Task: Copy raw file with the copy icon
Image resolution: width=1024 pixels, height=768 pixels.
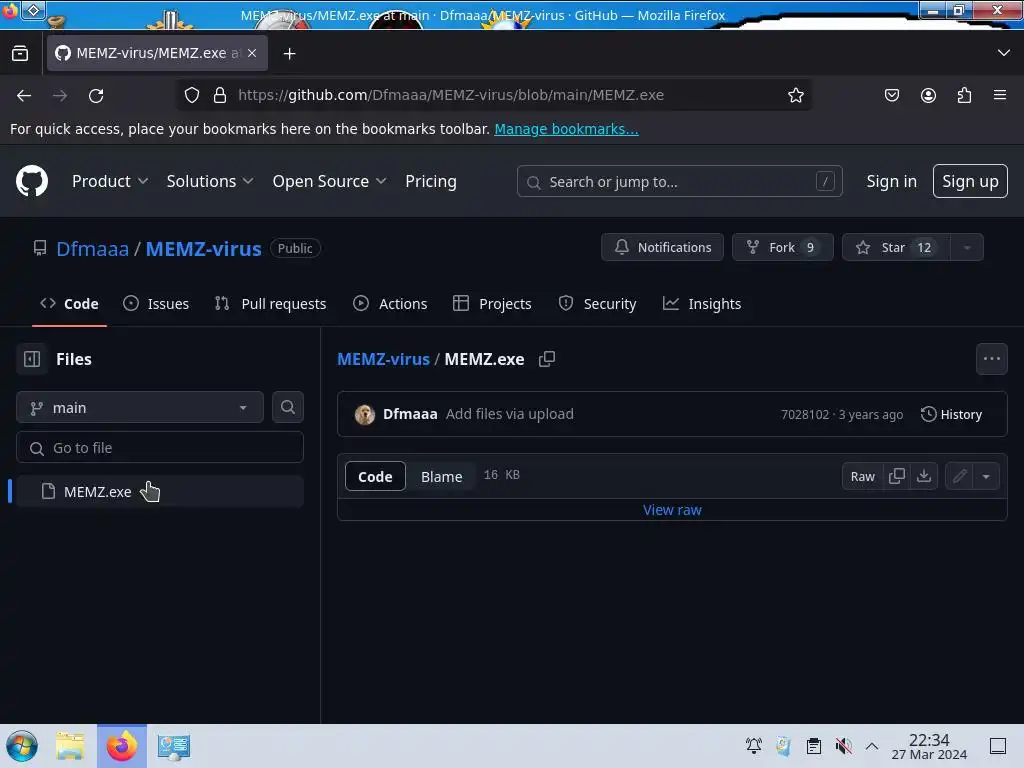Action: tap(897, 476)
